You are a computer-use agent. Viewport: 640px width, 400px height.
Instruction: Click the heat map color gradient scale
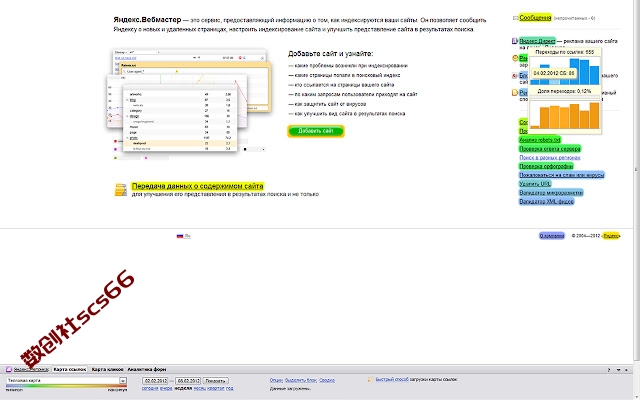[x=66, y=386]
